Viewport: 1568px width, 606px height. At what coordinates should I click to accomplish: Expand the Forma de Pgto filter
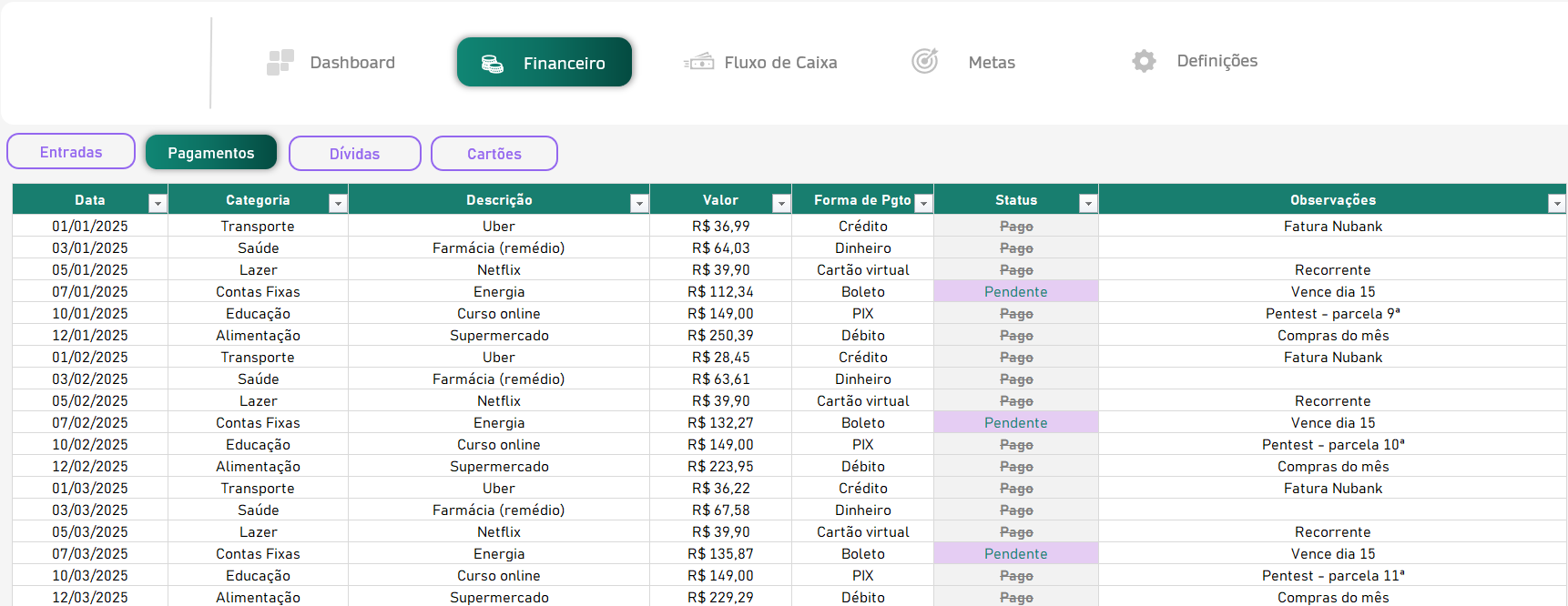point(923,203)
